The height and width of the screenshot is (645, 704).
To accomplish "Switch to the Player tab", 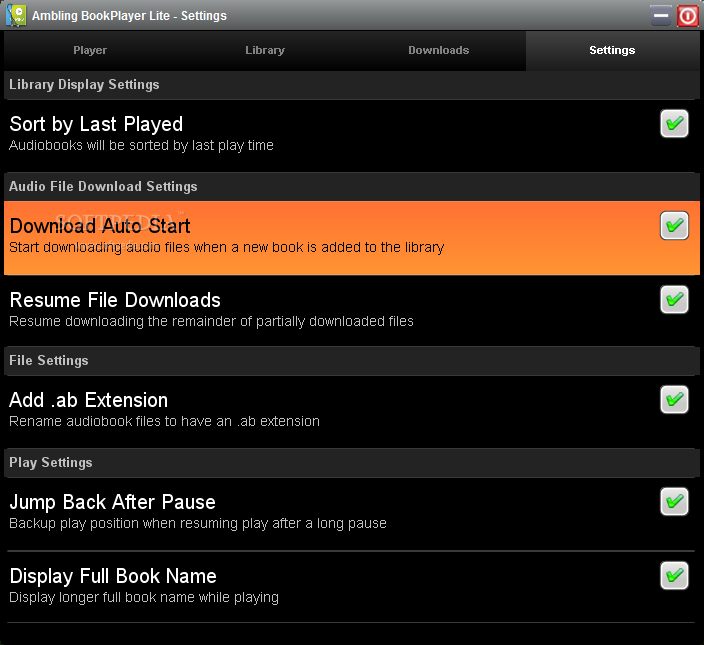I will pyautogui.click(x=90, y=50).
